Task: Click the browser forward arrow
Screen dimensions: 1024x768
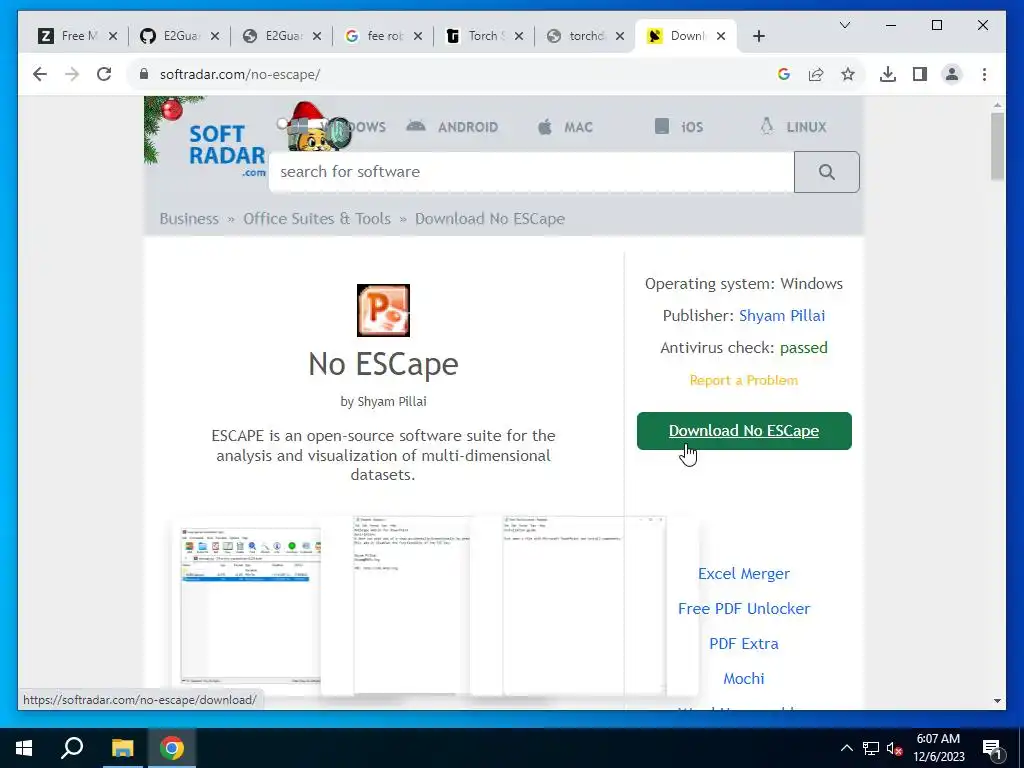Action: [x=72, y=74]
